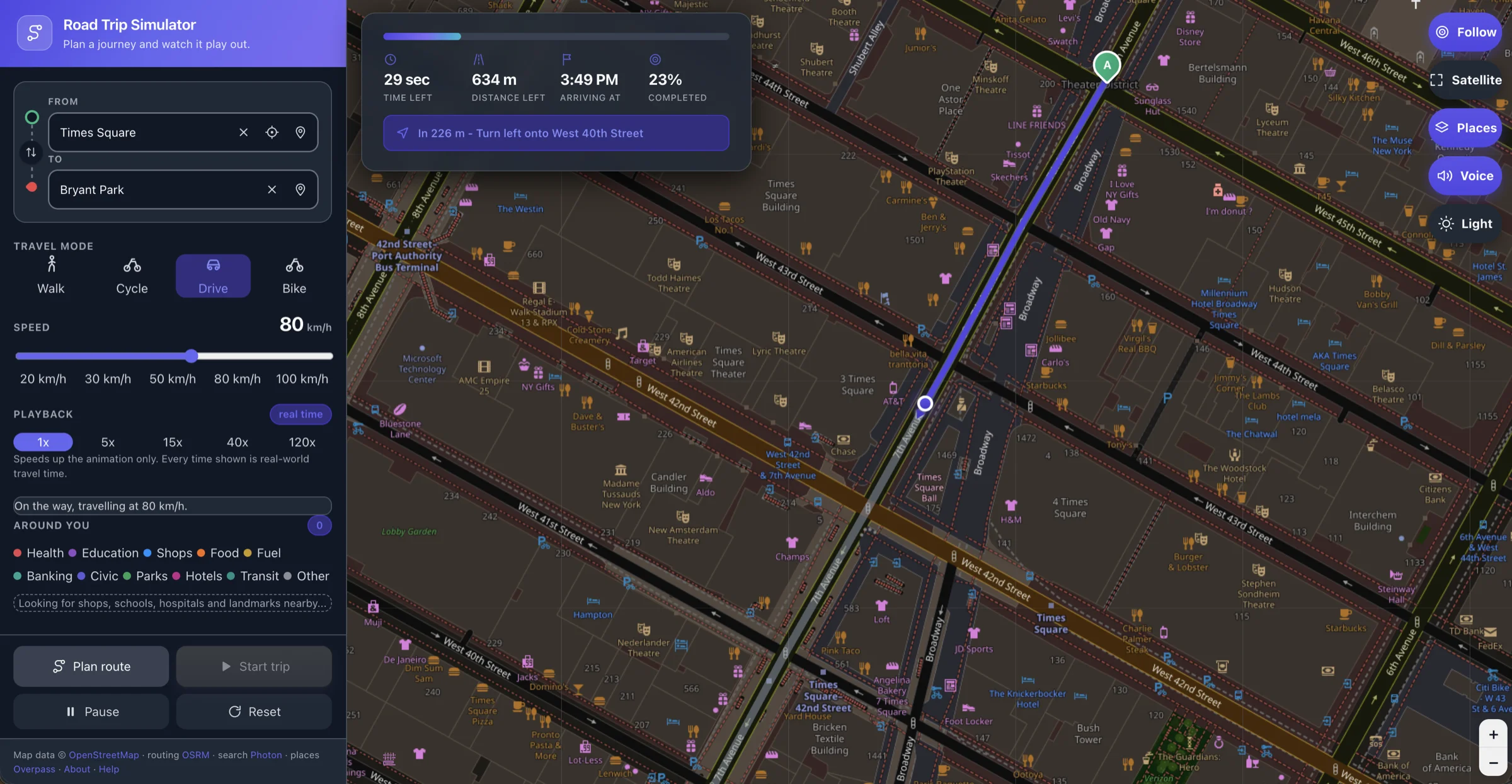The image size is (1512, 784).
Task: Open the Overpass link
Action: point(34,770)
